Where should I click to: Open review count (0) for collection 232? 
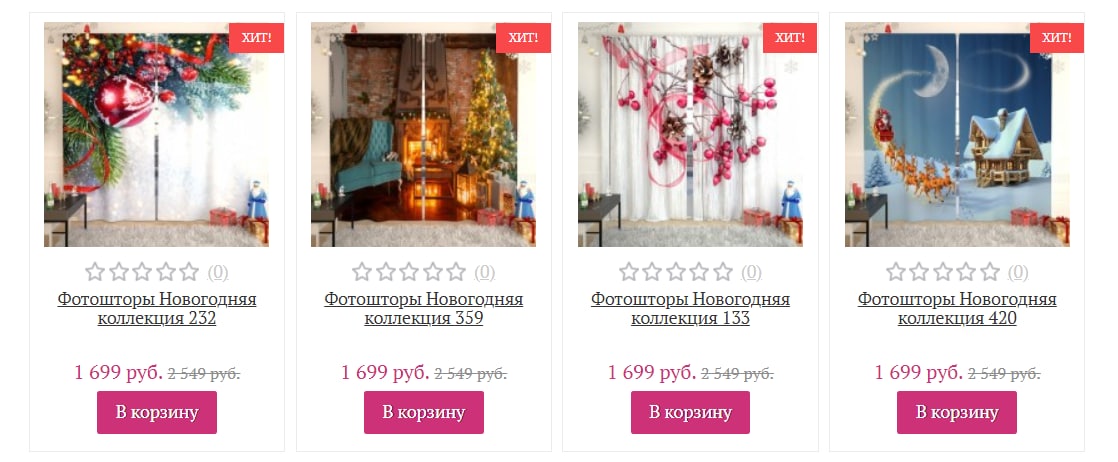(x=218, y=272)
